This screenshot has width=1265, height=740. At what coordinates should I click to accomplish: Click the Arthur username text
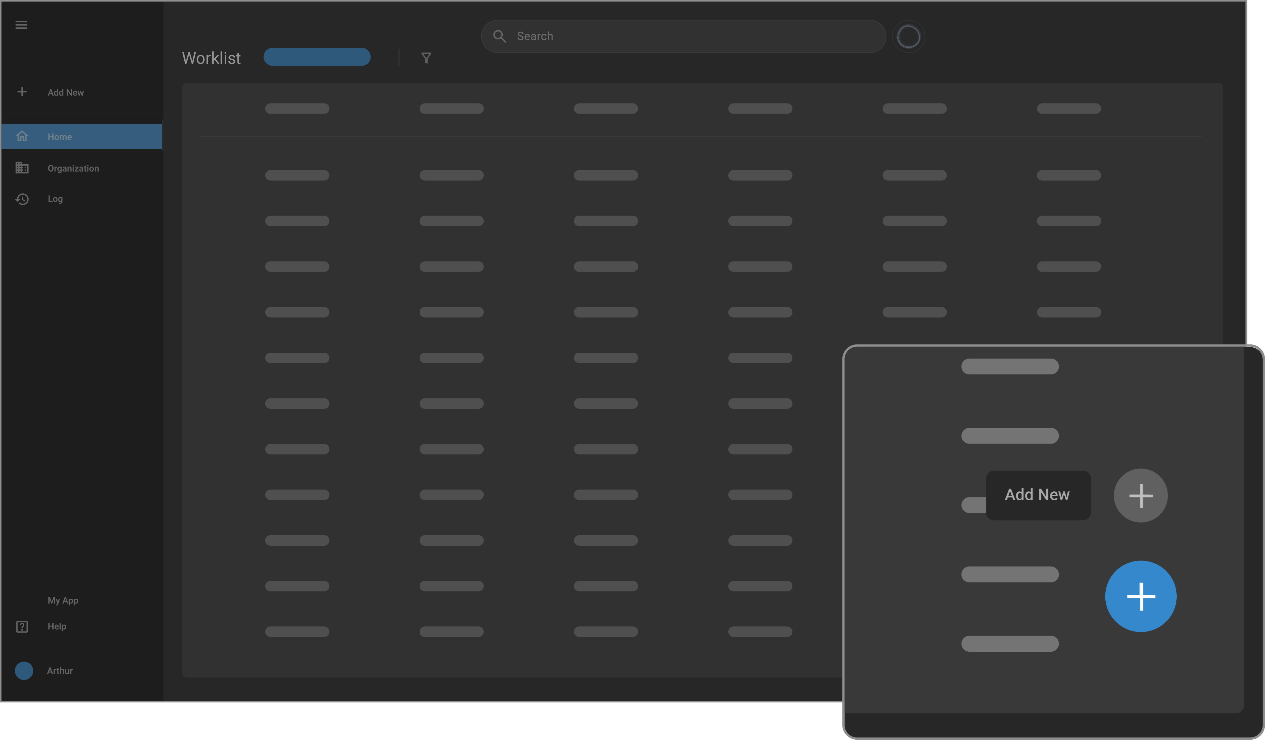60,671
